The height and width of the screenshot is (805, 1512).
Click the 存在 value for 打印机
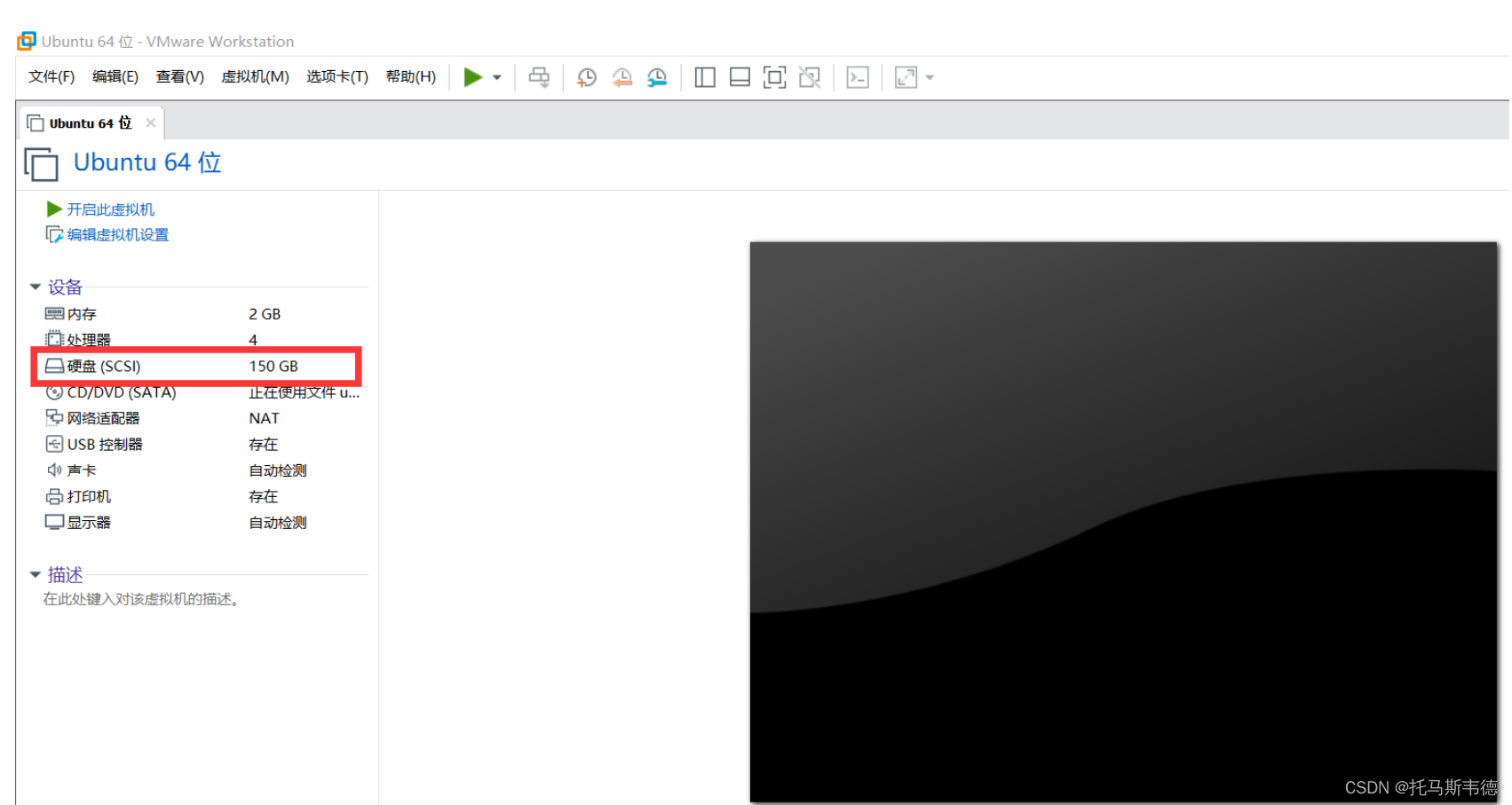[264, 496]
